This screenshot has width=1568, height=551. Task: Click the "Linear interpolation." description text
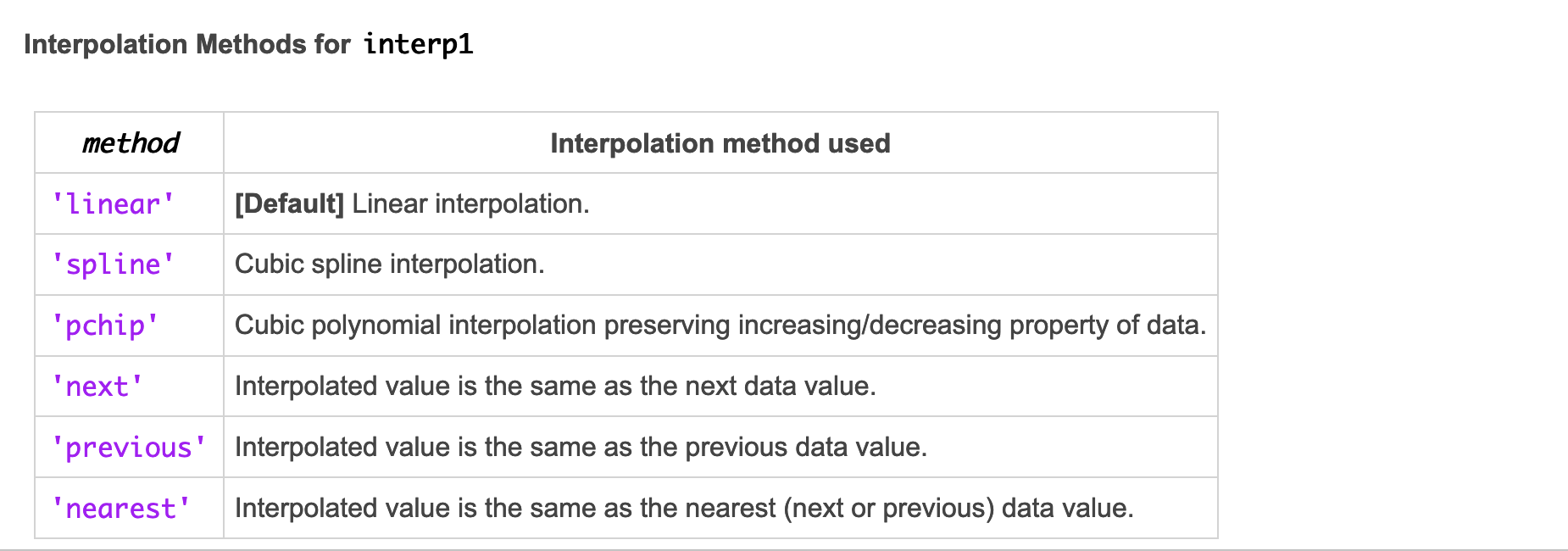[470, 204]
